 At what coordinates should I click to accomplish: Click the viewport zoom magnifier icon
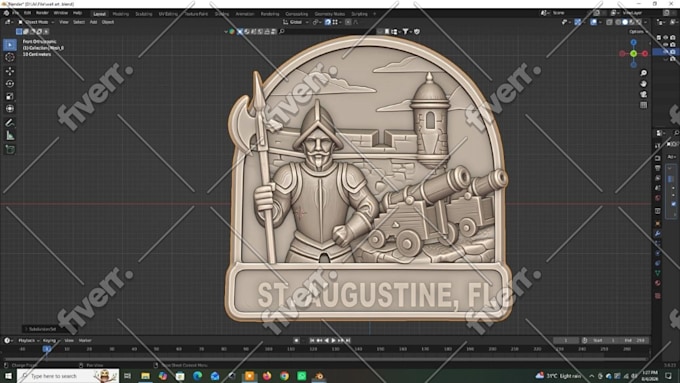(x=644, y=73)
